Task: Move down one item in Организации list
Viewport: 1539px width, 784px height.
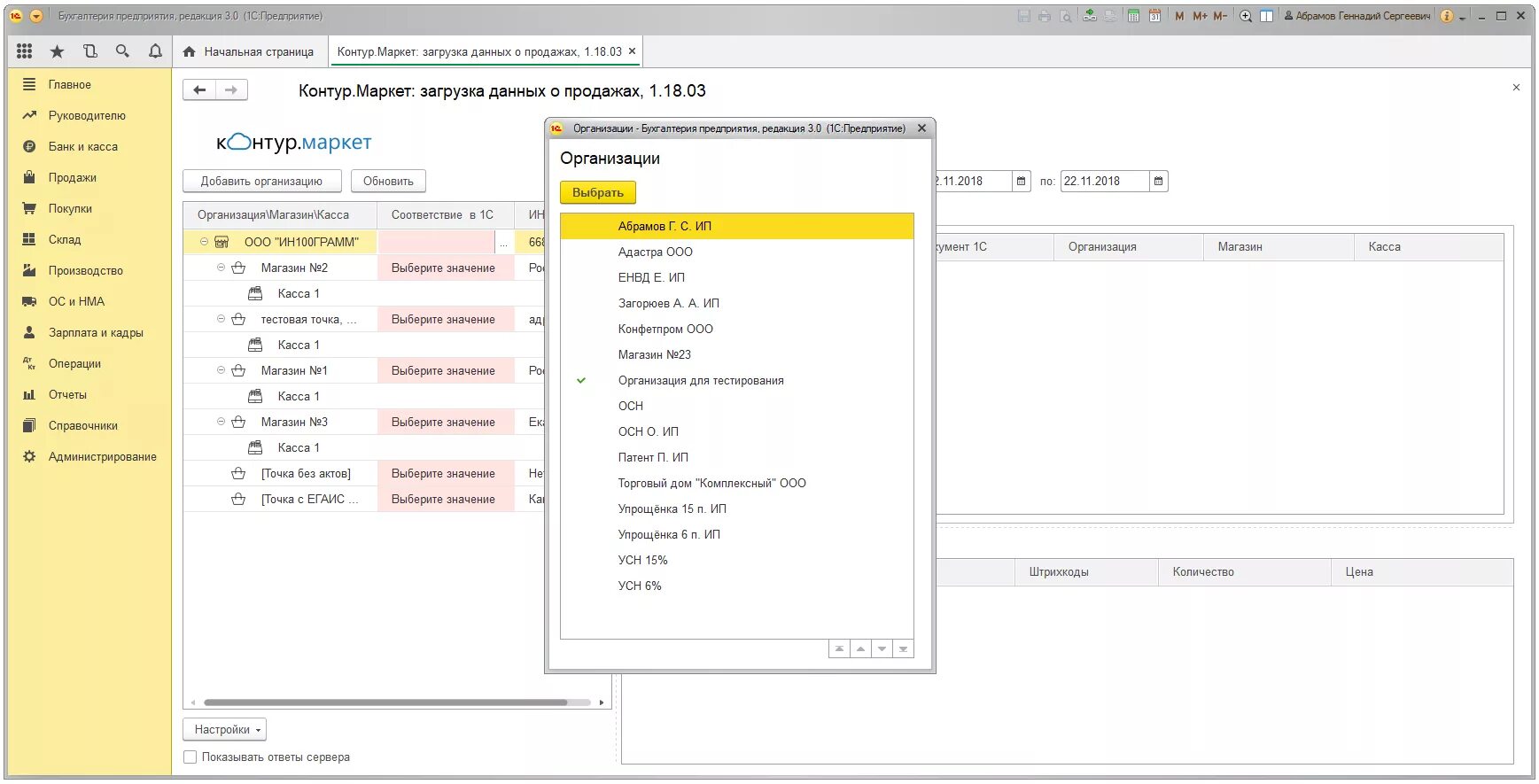Action: click(882, 649)
